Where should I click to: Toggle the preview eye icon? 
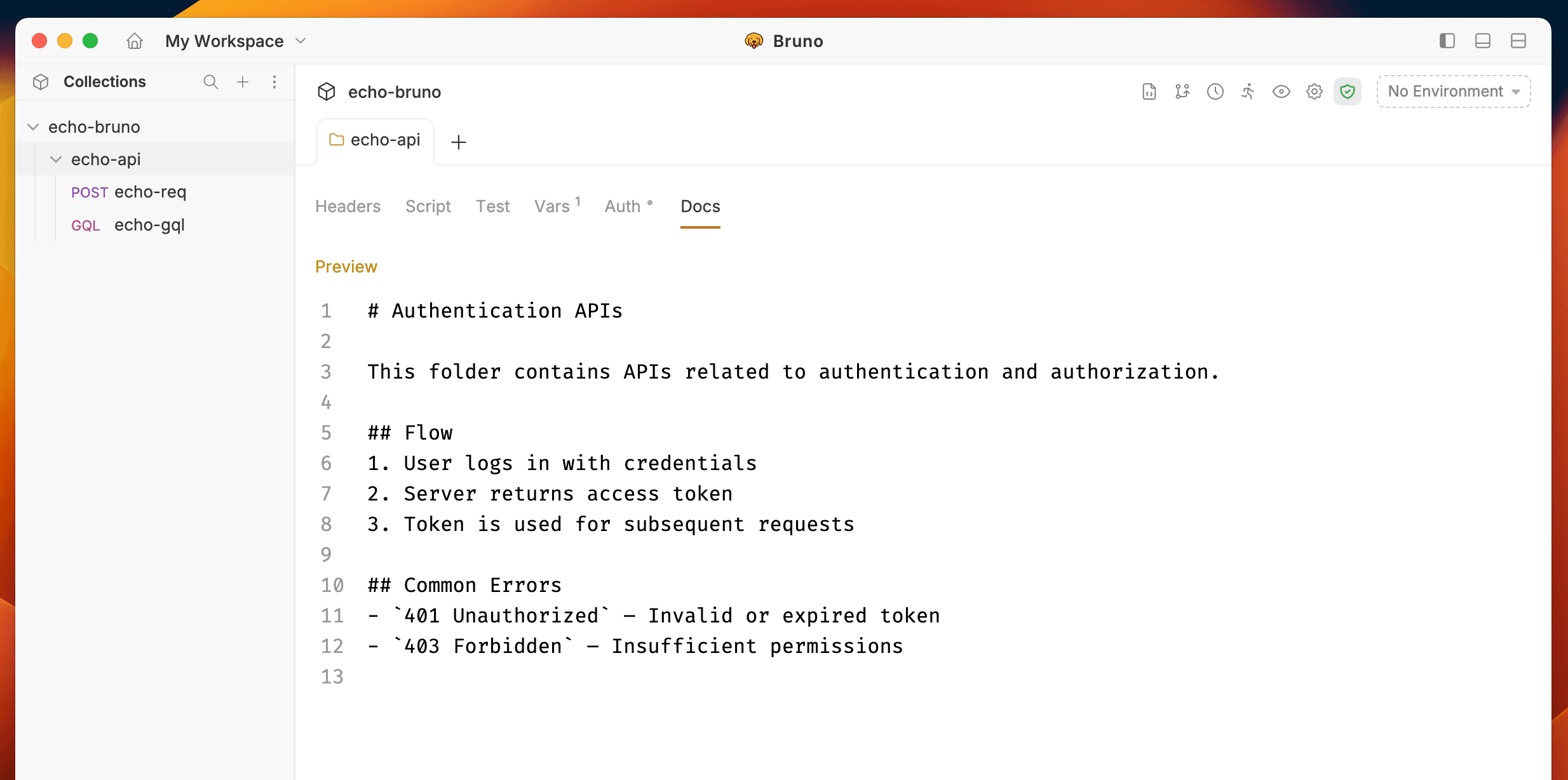pos(1280,91)
